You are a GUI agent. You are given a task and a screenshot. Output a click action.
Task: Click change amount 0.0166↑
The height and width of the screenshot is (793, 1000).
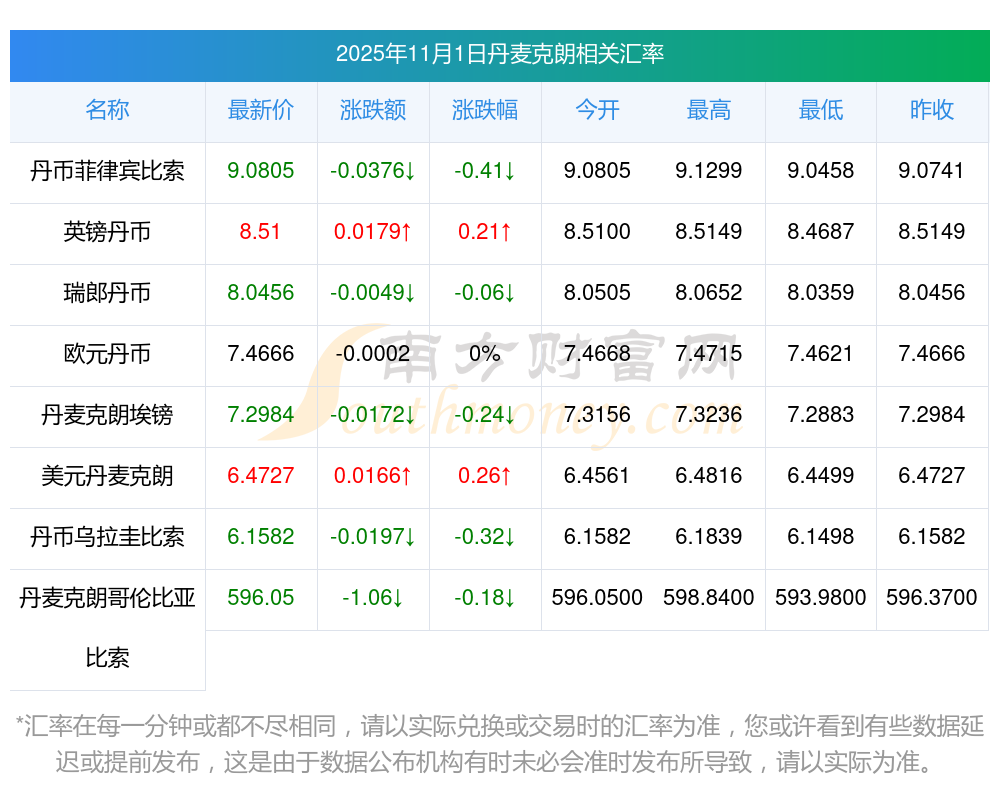pyautogui.click(x=373, y=475)
